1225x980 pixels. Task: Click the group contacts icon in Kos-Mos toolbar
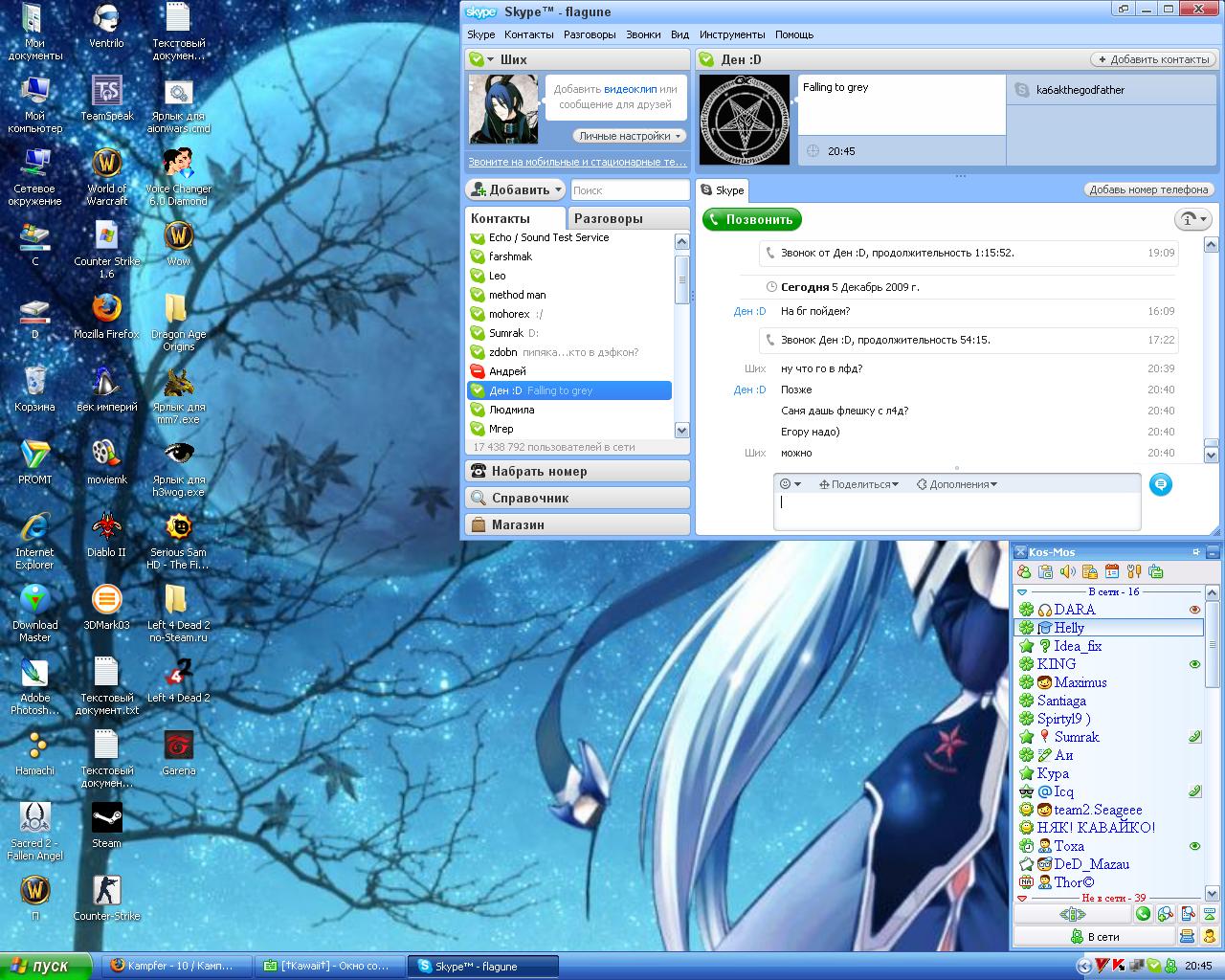point(1024,572)
